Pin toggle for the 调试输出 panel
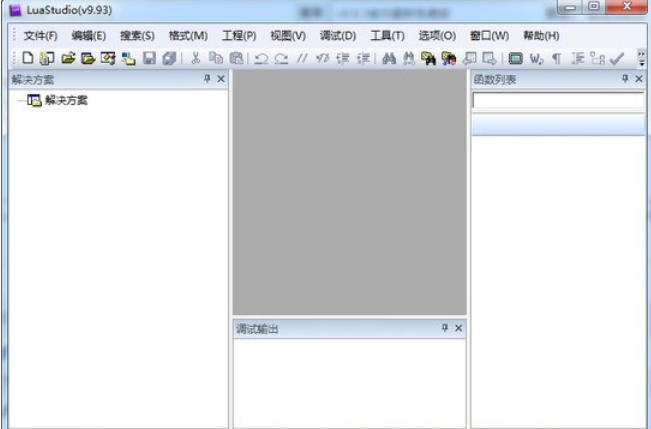651x429 pixels. pyautogui.click(x=445, y=328)
